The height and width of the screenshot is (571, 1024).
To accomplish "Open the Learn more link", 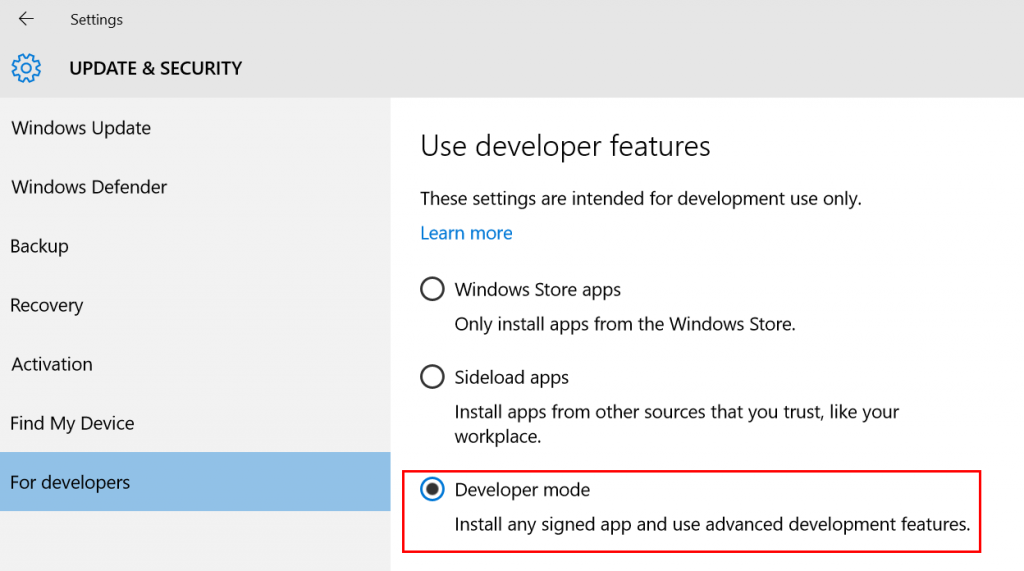I will 466,233.
